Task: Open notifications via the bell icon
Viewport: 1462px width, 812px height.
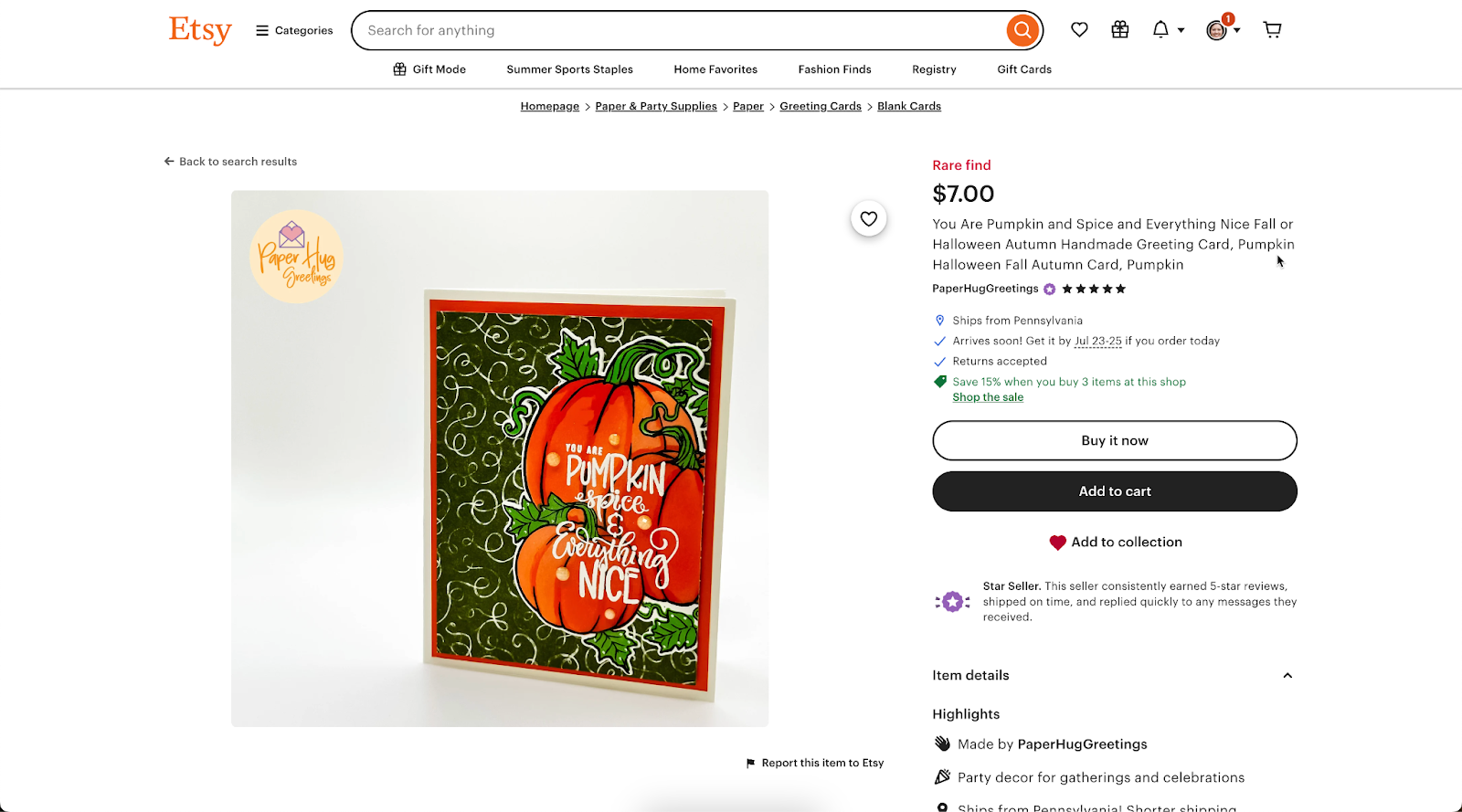Action: [x=1161, y=28]
